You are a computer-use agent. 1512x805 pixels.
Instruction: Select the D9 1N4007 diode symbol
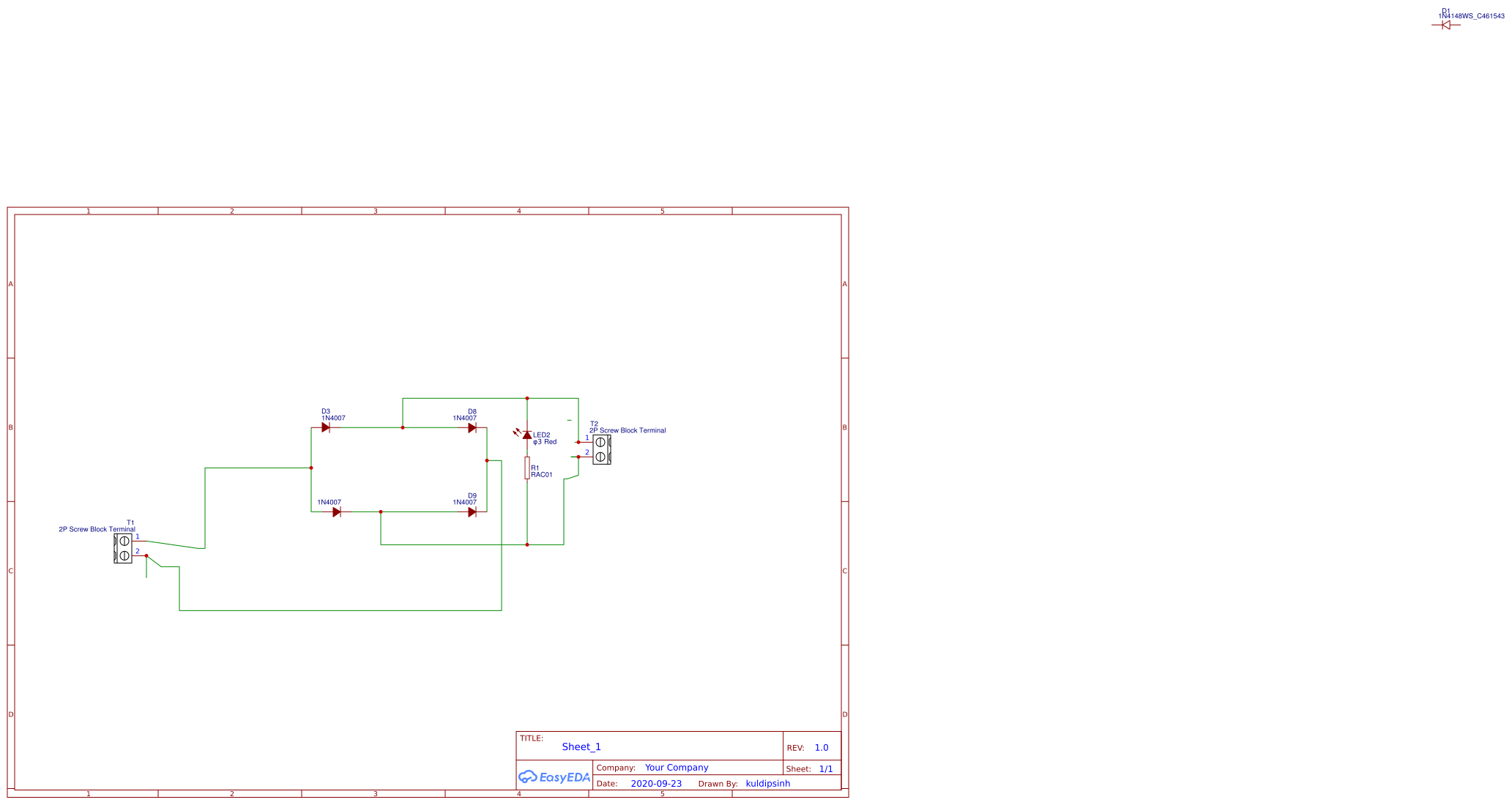click(x=472, y=512)
